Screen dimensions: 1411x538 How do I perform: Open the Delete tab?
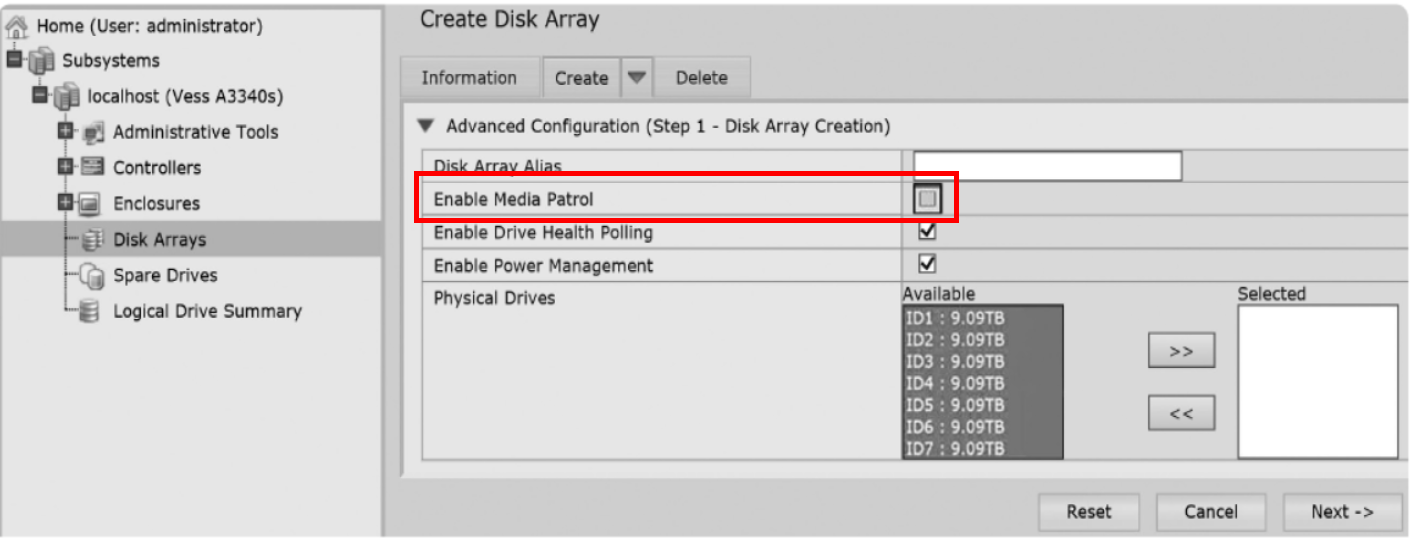[x=701, y=78]
